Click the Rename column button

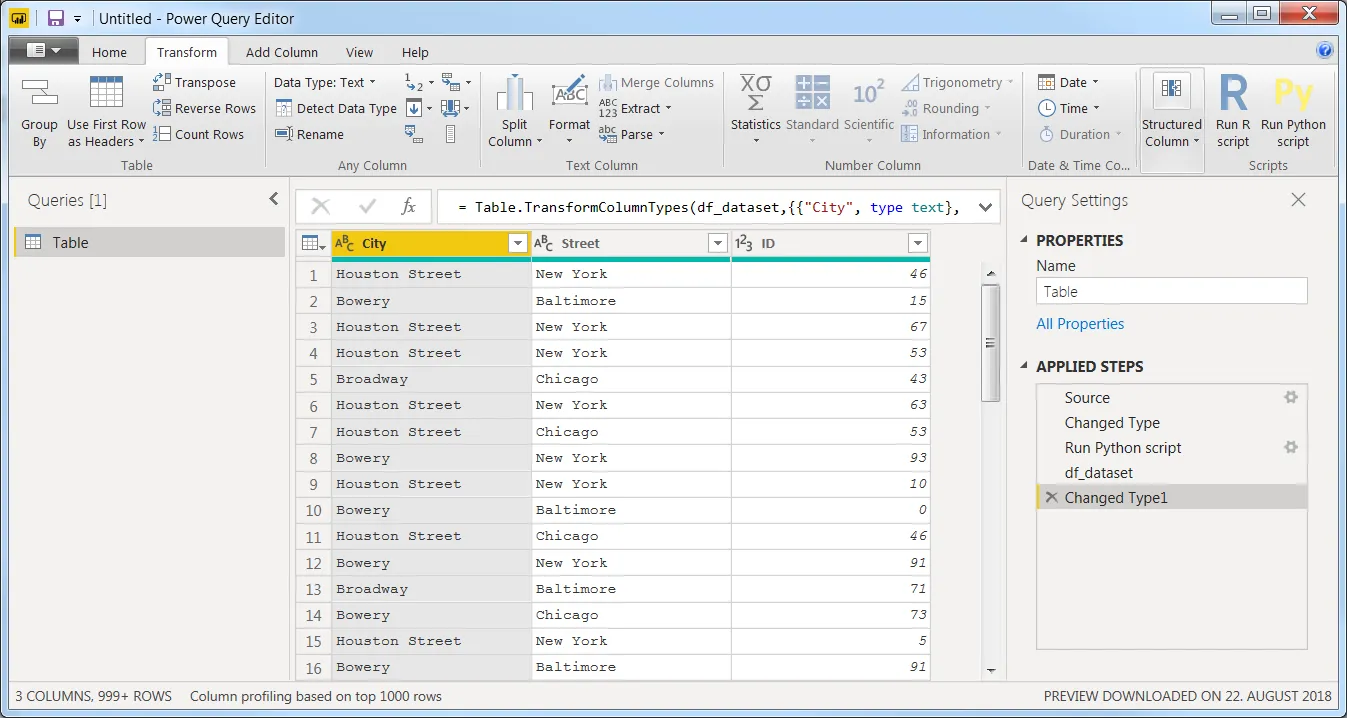pos(309,134)
